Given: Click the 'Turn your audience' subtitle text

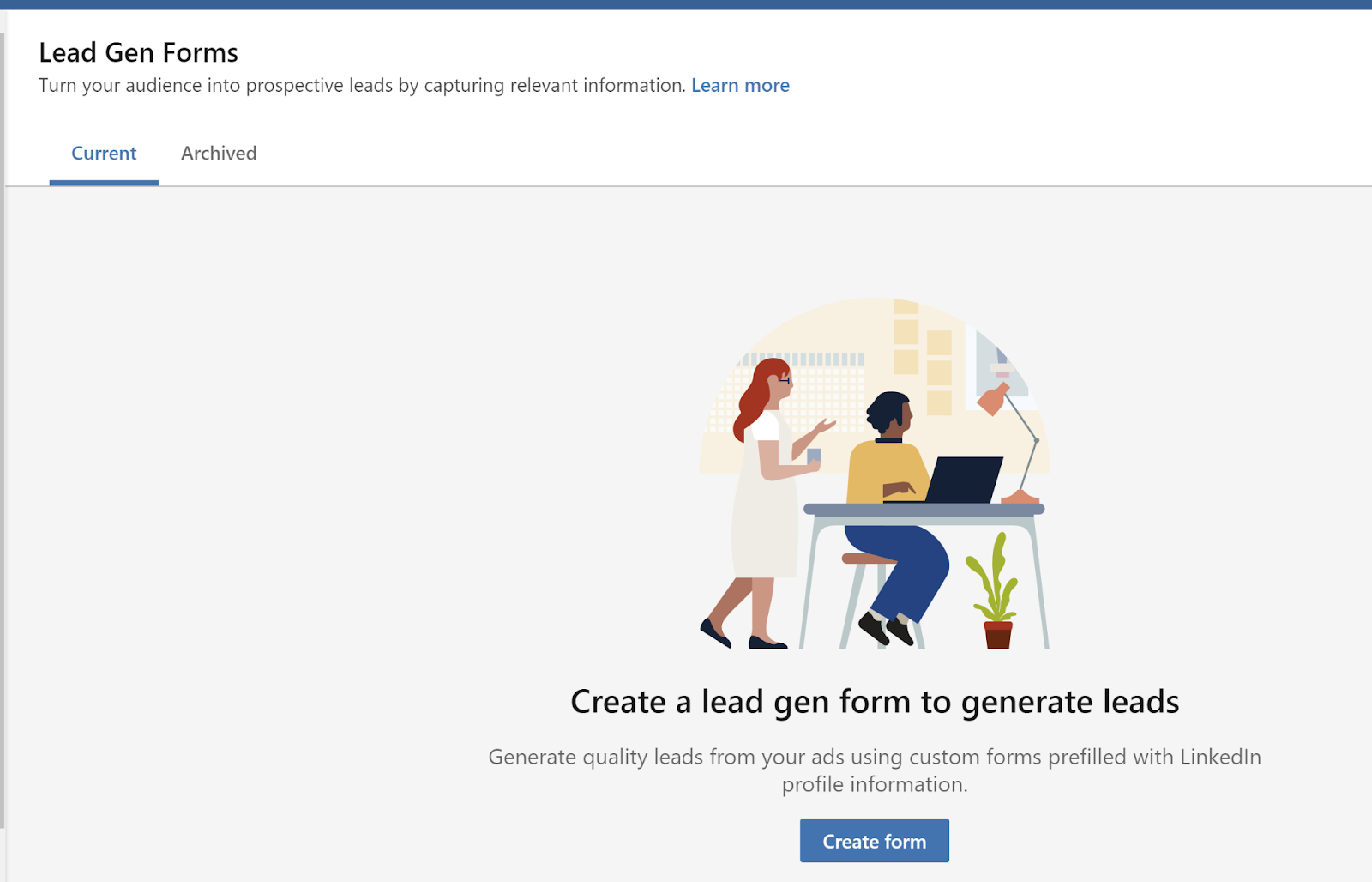Looking at the screenshot, I should point(362,86).
